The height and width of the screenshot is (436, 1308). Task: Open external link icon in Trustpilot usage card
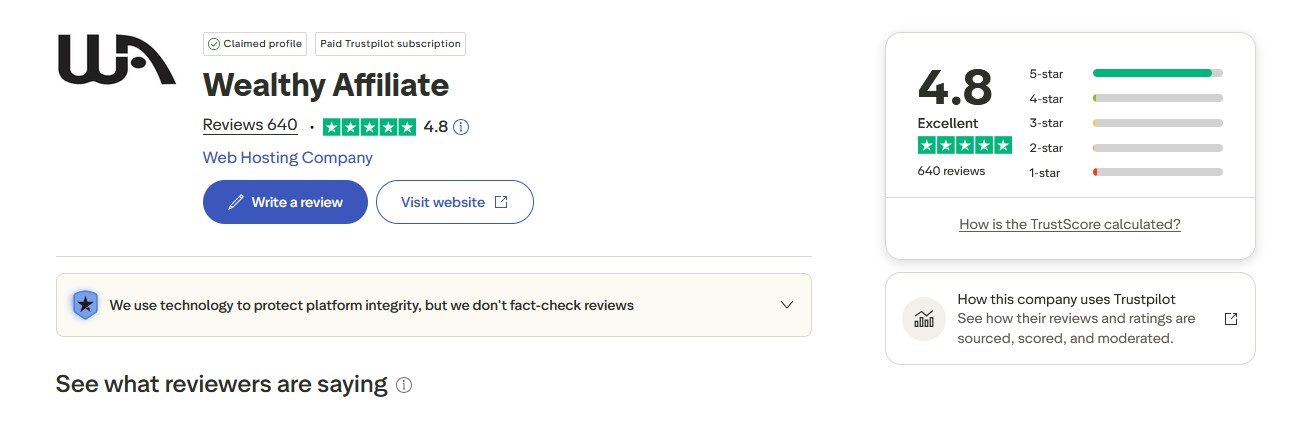click(1231, 319)
